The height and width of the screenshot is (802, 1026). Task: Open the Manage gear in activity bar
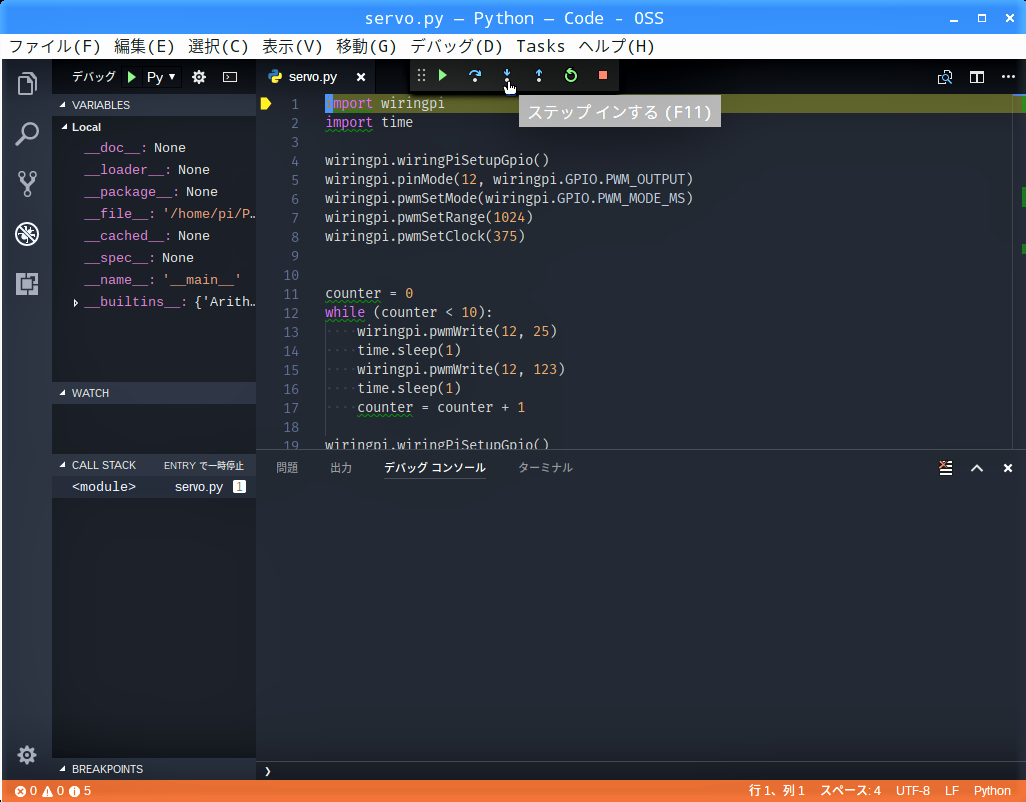point(27,755)
